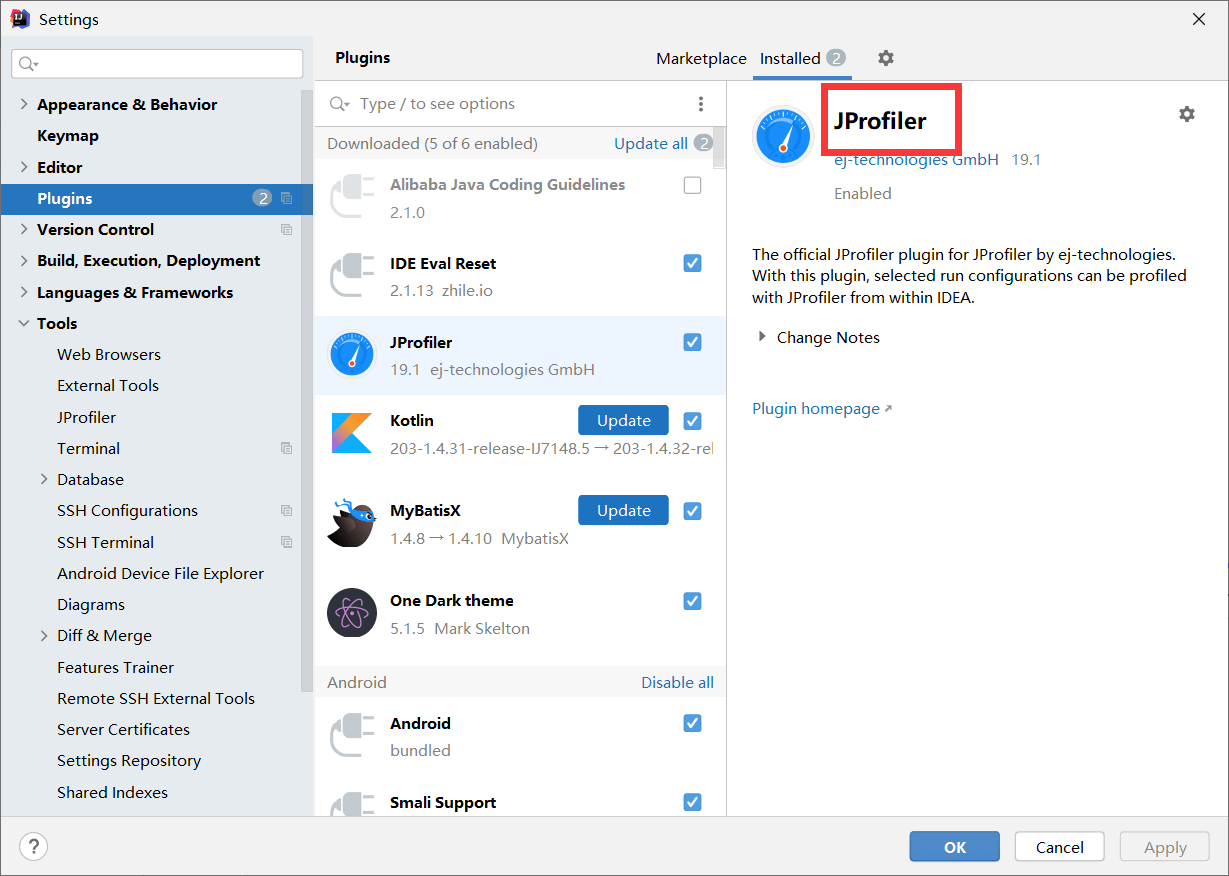Click the plugin list vertical scrollbar
This screenshot has width=1229, height=876.
(x=719, y=148)
